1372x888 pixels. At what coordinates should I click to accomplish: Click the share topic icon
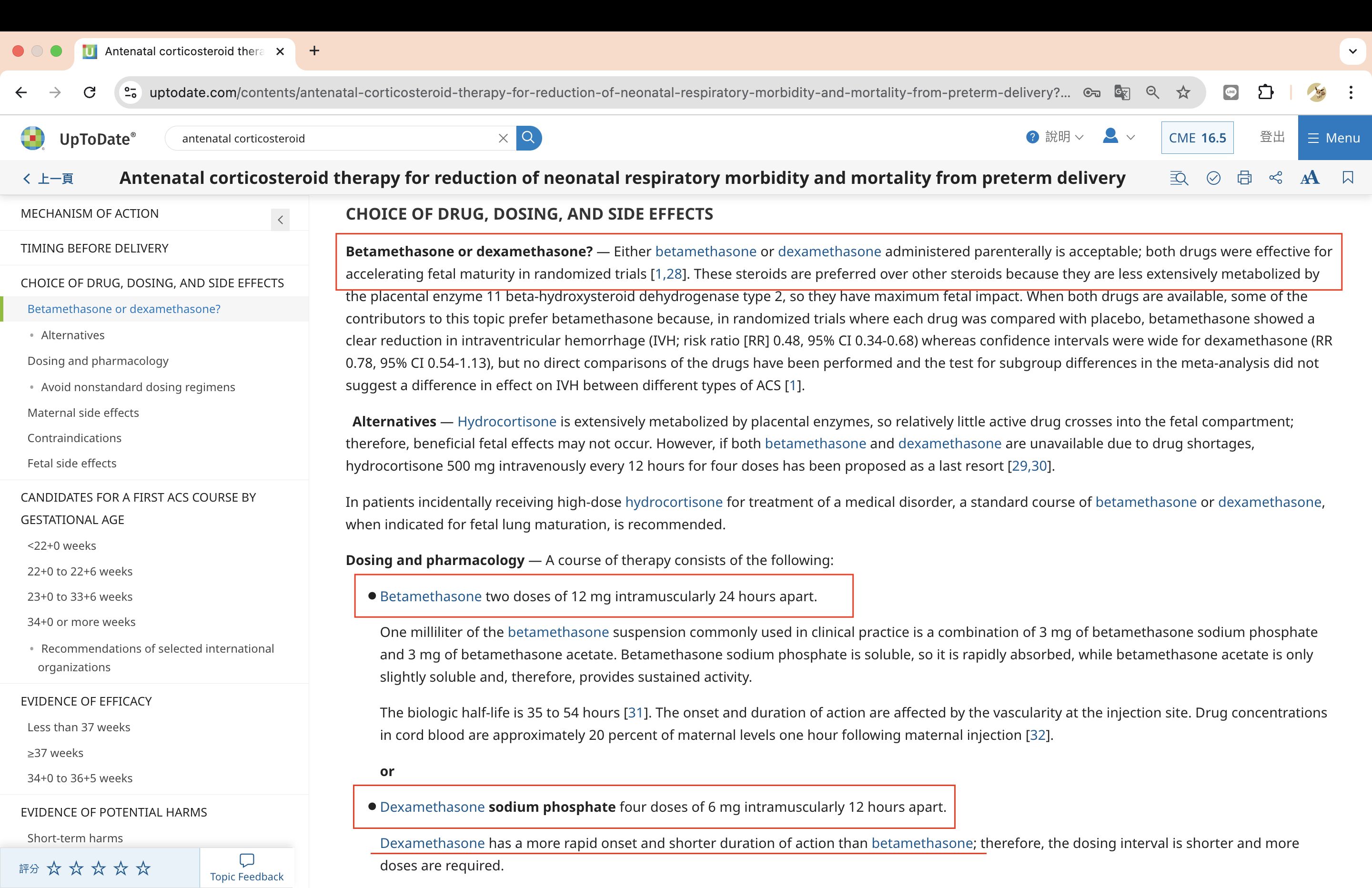pyautogui.click(x=1276, y=178)
